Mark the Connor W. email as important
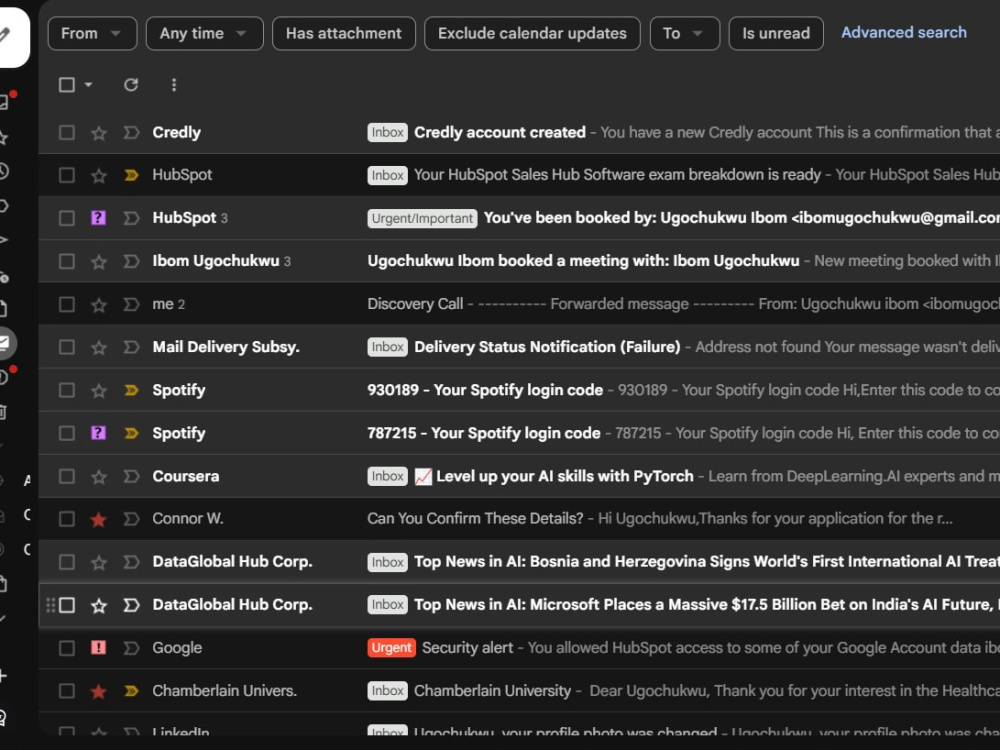 (131, 519)
